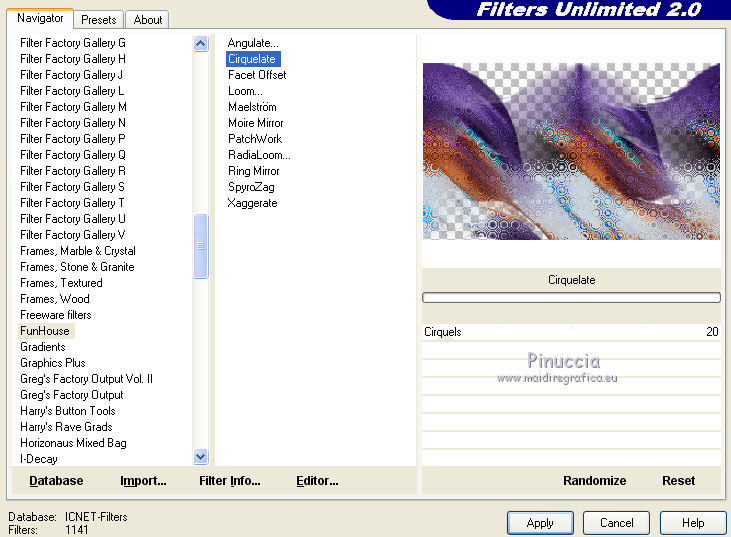Image resolution: width=731 pixels, height=537 pixels.
Task: Choose the RadiaLoom... filter
Action: (x=259, y=155)
